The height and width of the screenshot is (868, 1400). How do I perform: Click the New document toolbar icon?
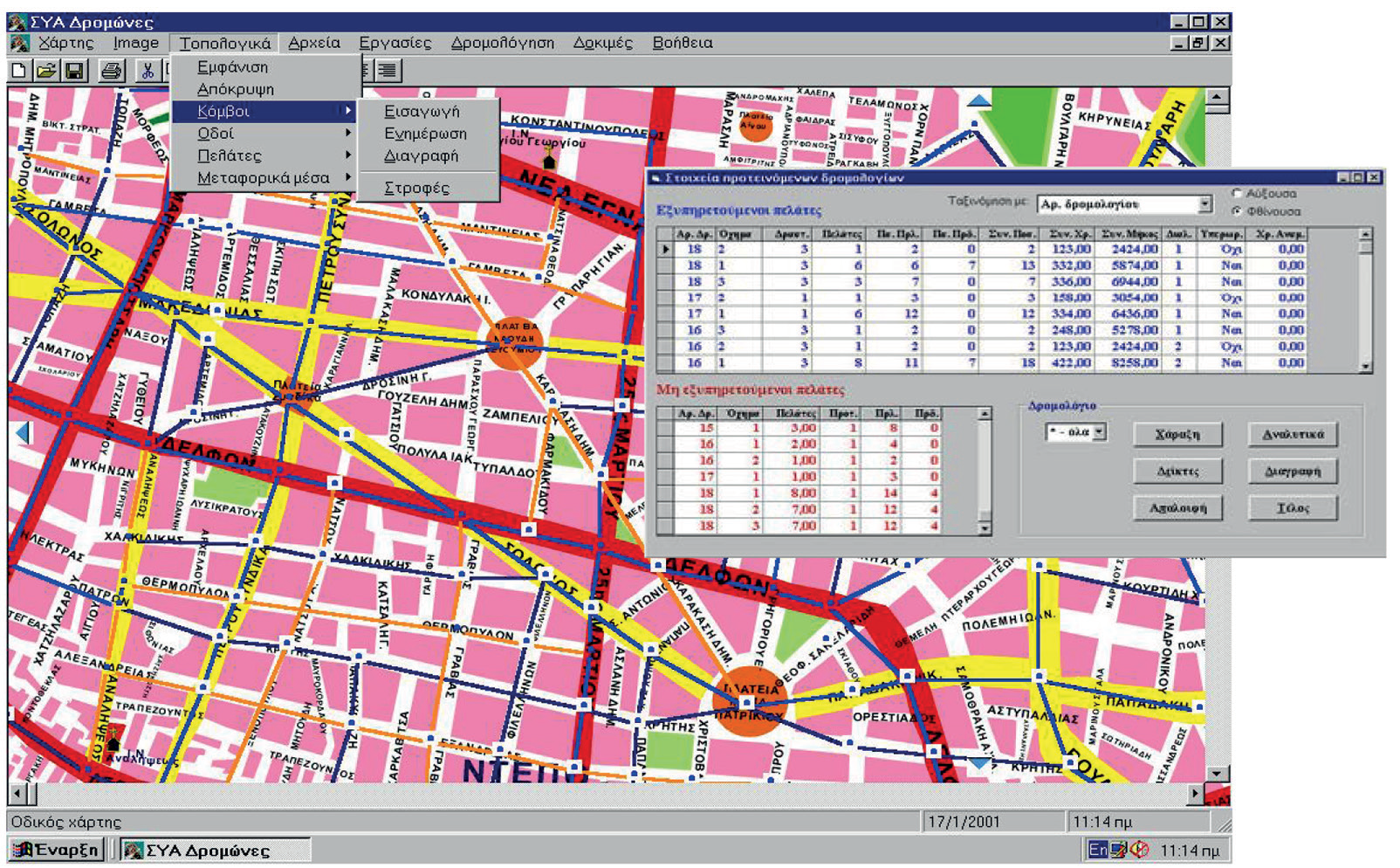tap(18, 71)
